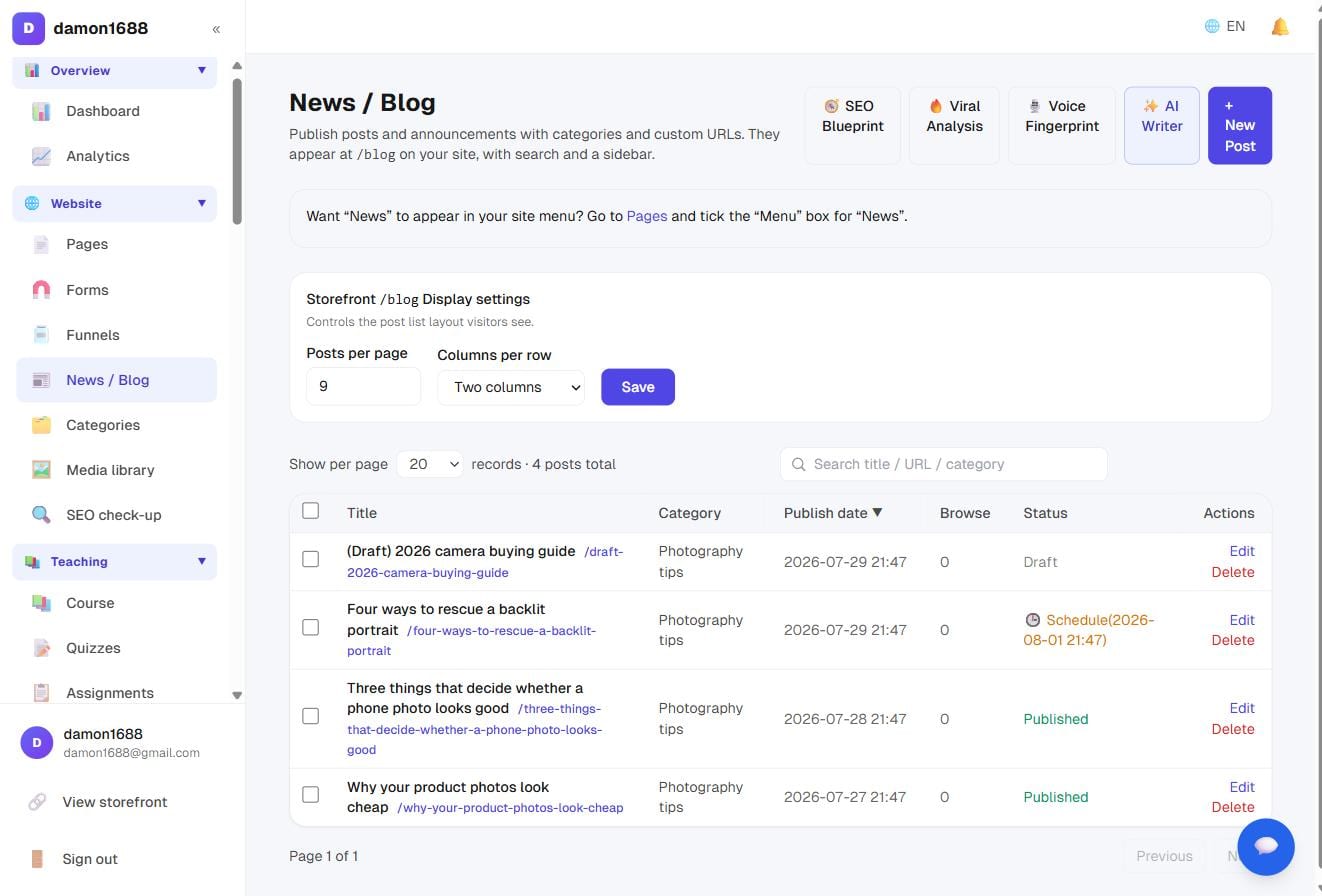
Task: Collapse the Website section arrow
Action: 201,203
